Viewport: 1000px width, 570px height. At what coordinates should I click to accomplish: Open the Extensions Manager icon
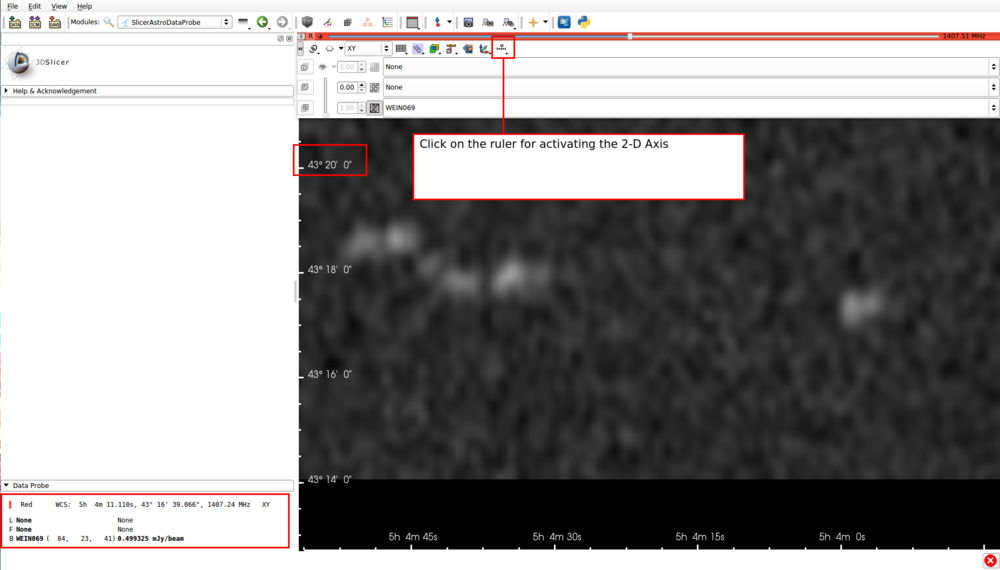point(564,22)
